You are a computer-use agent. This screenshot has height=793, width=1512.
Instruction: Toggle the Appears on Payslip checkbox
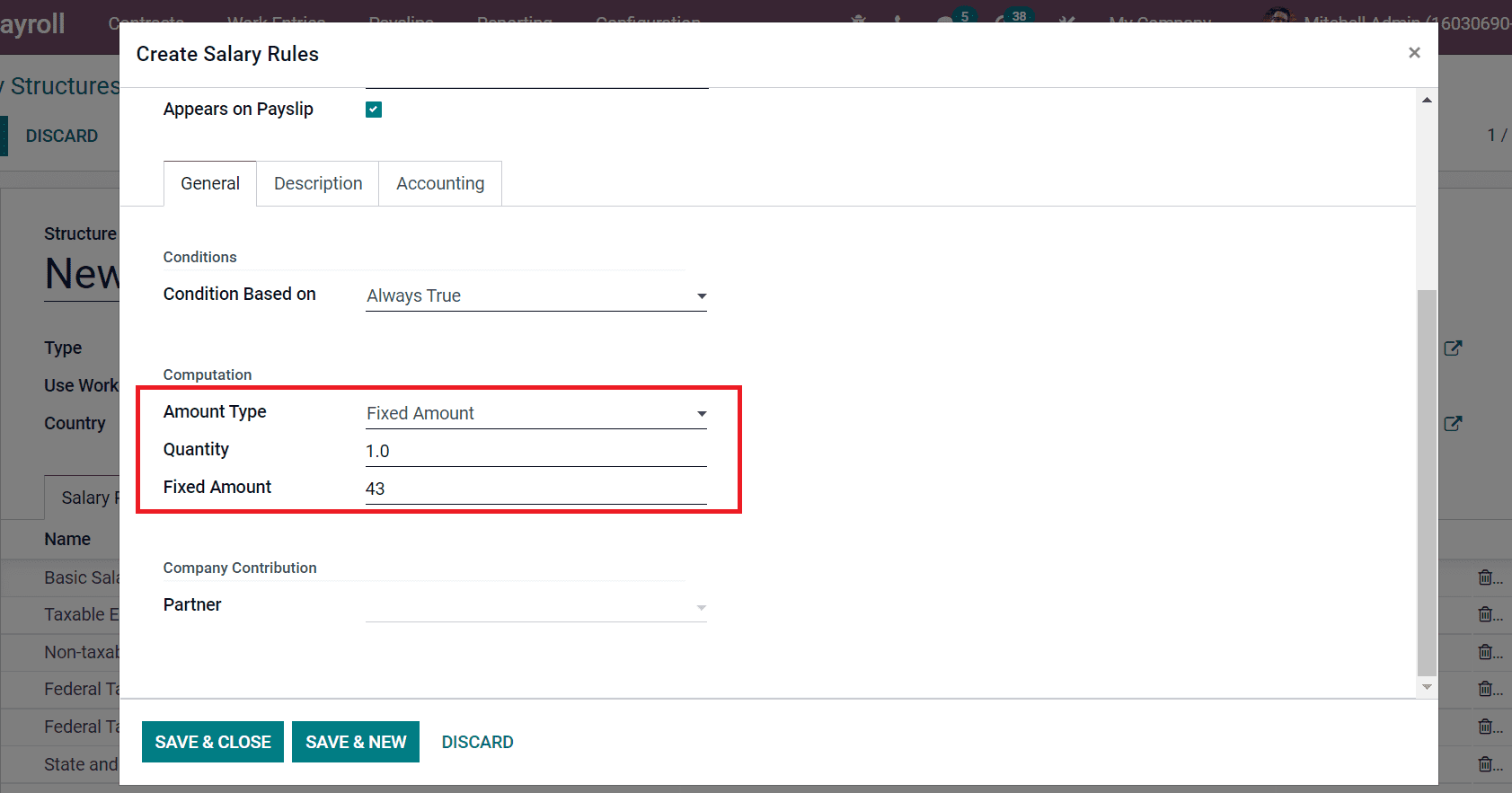point(374,110)
